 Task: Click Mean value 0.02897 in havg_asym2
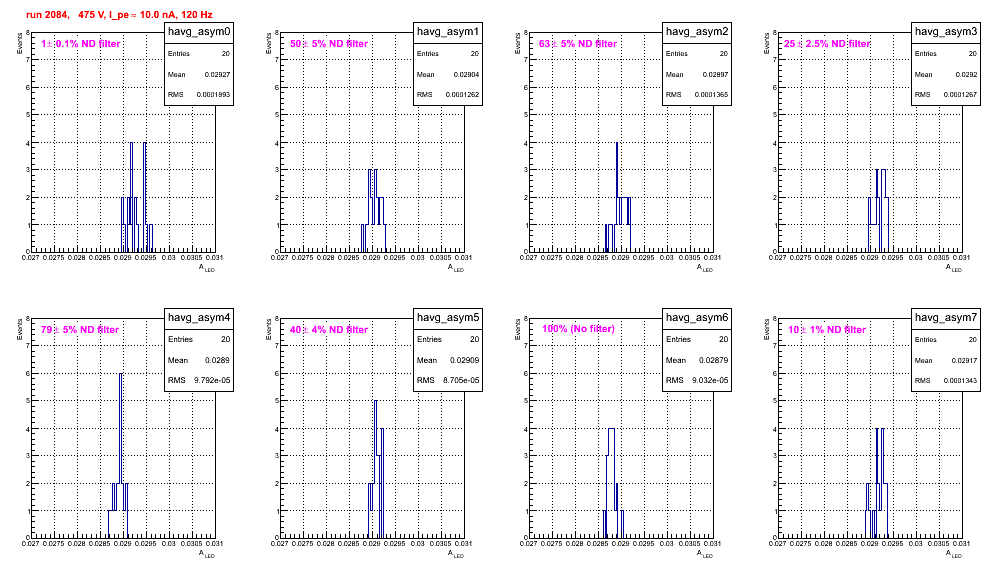(x=715, y=74)
